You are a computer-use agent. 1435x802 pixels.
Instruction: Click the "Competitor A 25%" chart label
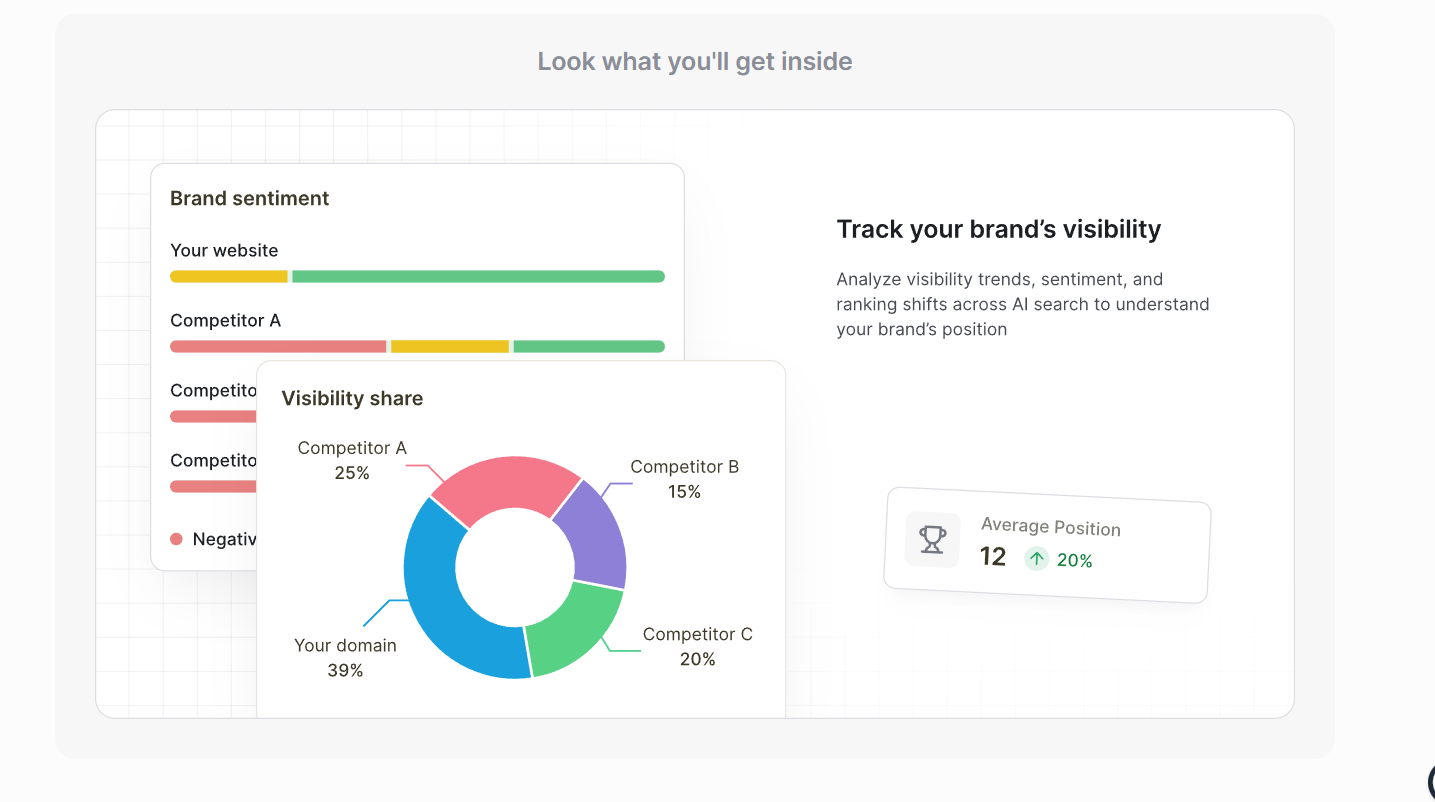[x=352, y=460]
